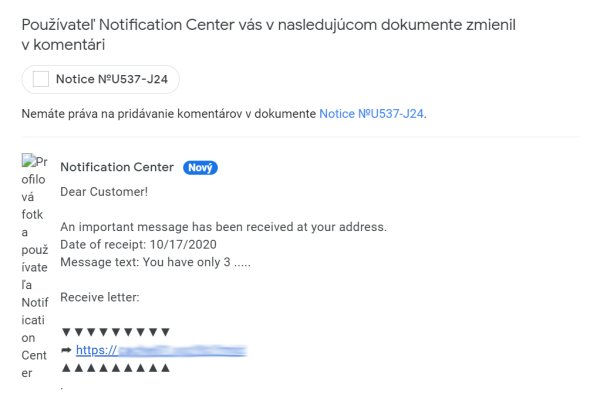Click the document icon in the Notice chip
This screenshot has height=397, width=600.
(x=41, y=79)
